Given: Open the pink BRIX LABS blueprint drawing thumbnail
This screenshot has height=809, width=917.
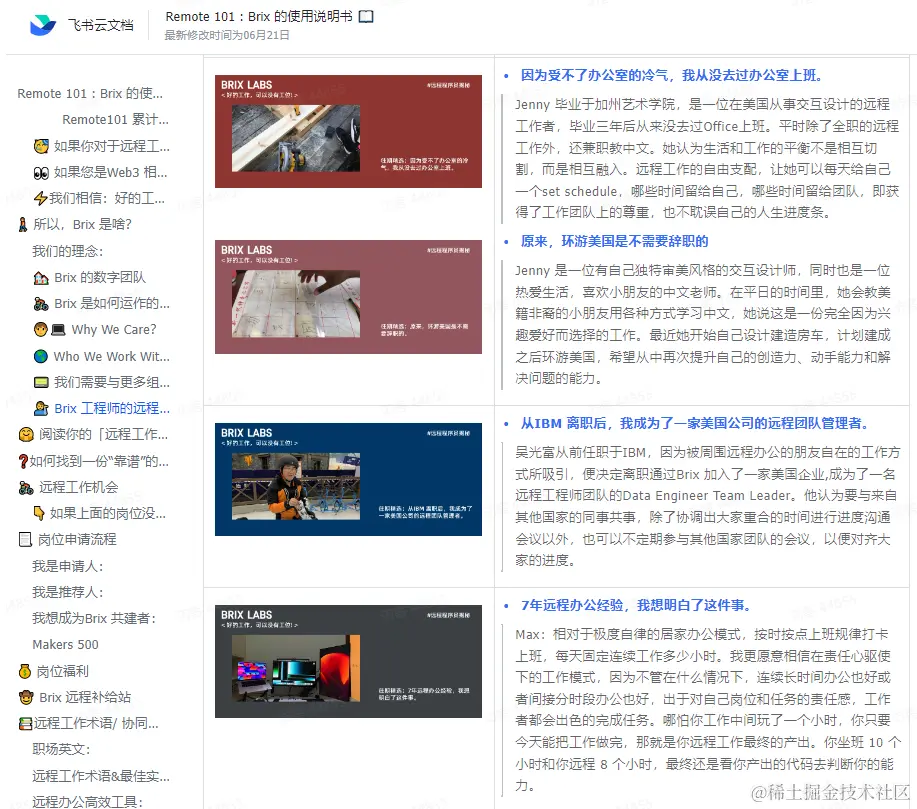Looking at the screenshot, I should point(349,297).
